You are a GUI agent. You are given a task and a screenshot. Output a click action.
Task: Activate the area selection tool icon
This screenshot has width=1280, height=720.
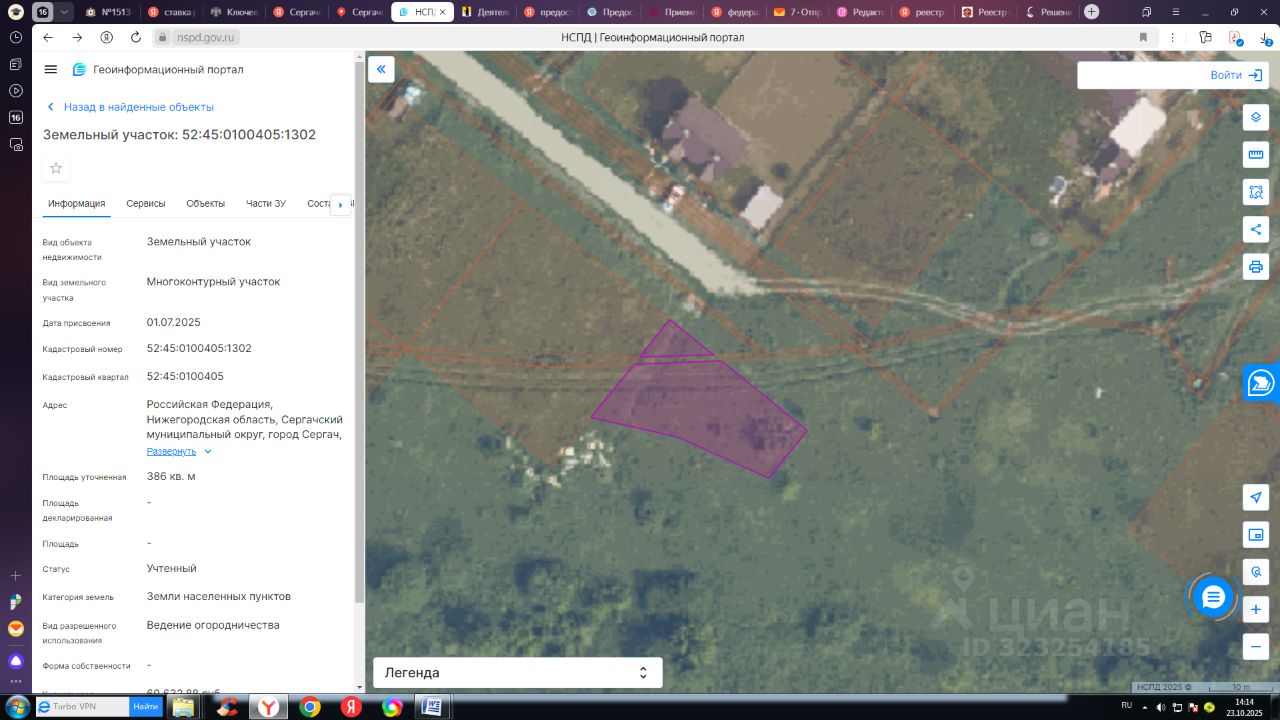[1256, 191]
